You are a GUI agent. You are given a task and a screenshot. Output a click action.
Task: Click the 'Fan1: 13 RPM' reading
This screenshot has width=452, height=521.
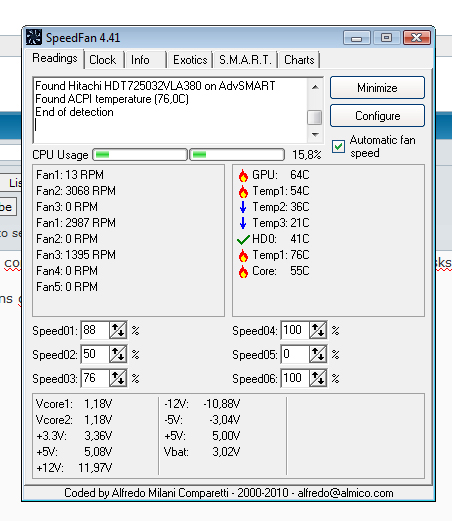pos(70,175)
